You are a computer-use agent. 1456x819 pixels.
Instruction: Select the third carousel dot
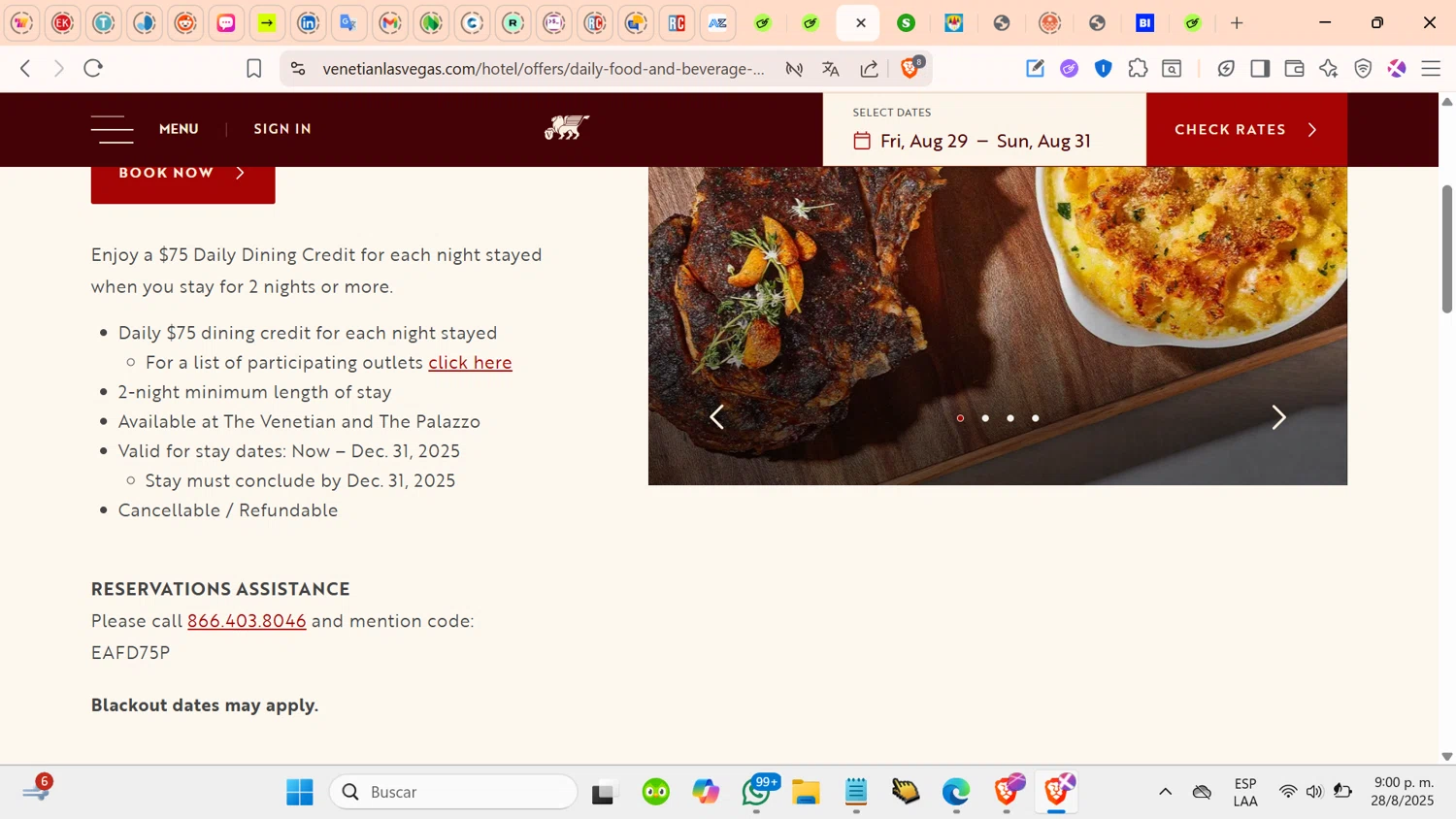(x=1010, y=418)
